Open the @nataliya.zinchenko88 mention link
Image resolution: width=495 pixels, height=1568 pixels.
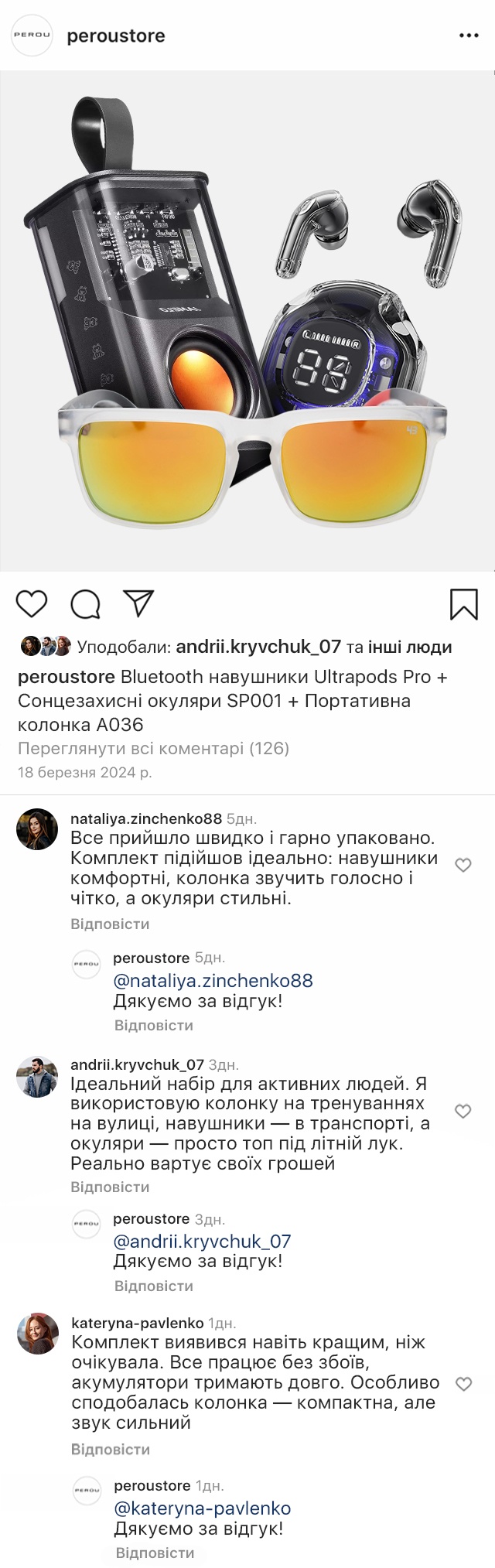pyautogui.click(x=213, y=981)
